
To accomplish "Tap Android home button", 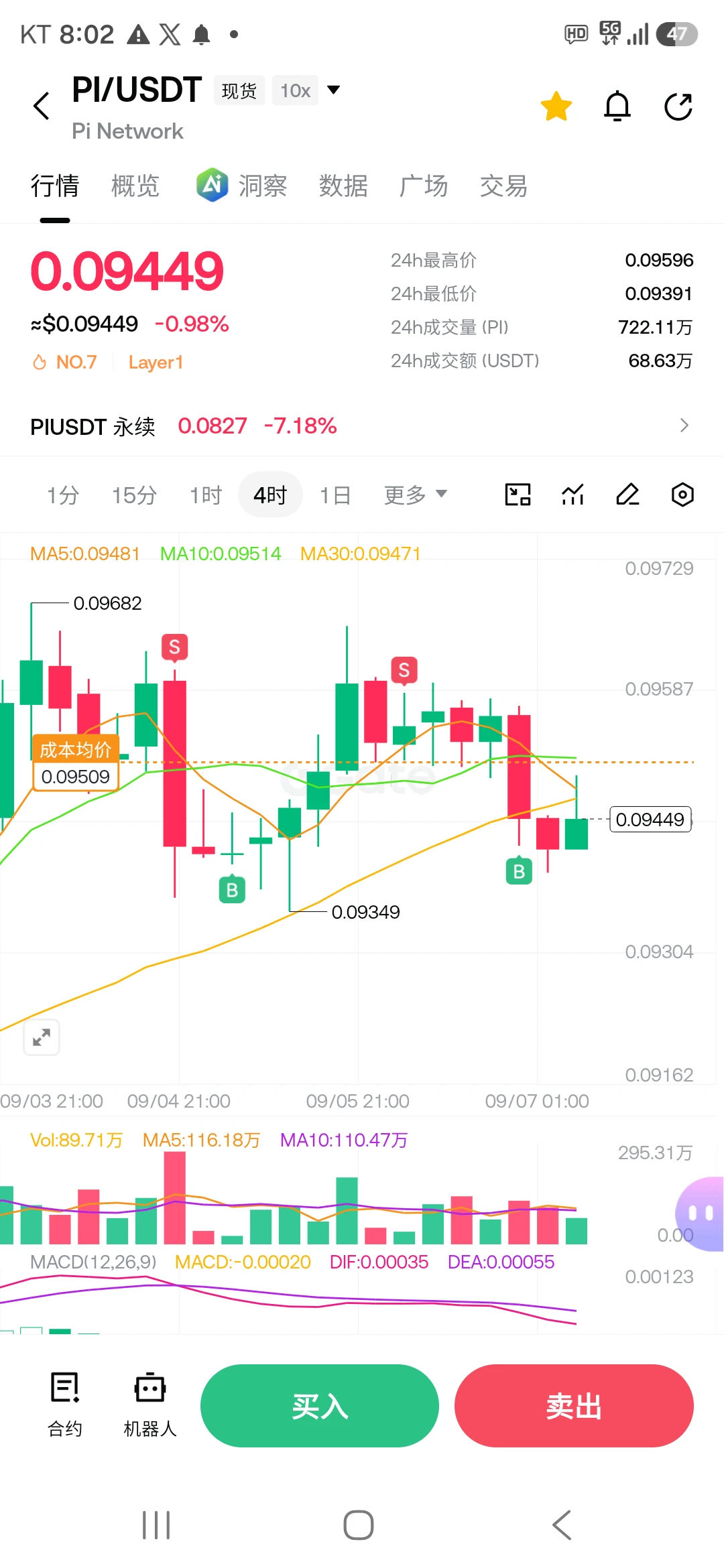I will tap(359, 1525).
